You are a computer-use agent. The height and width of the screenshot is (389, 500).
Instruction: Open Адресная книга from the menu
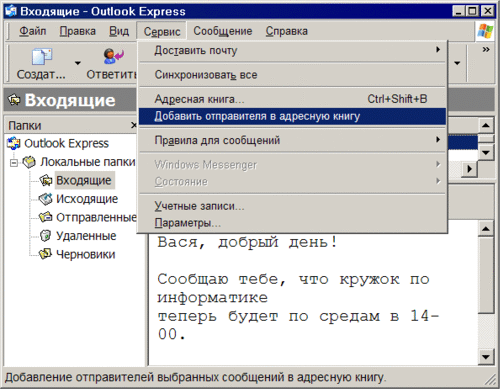[x=292, y=99]
